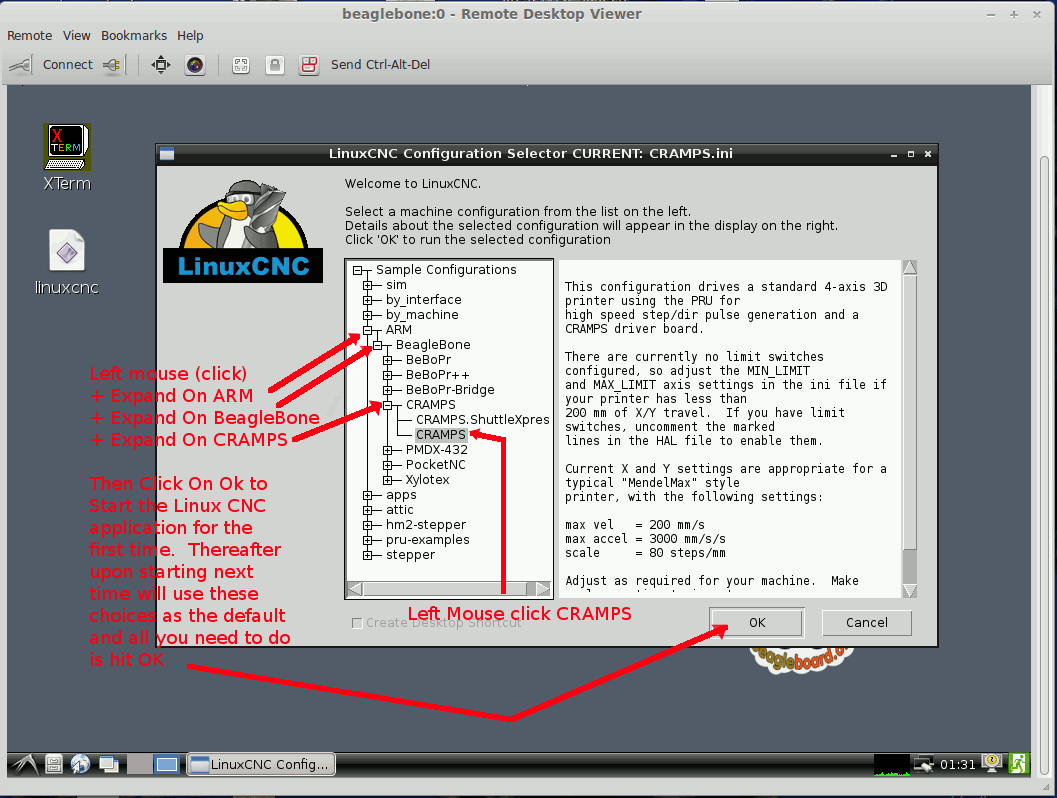1057x798 pixels.
Task: Close the LinuxCNC Configuration Selector dialog
Action: point(928,154)
